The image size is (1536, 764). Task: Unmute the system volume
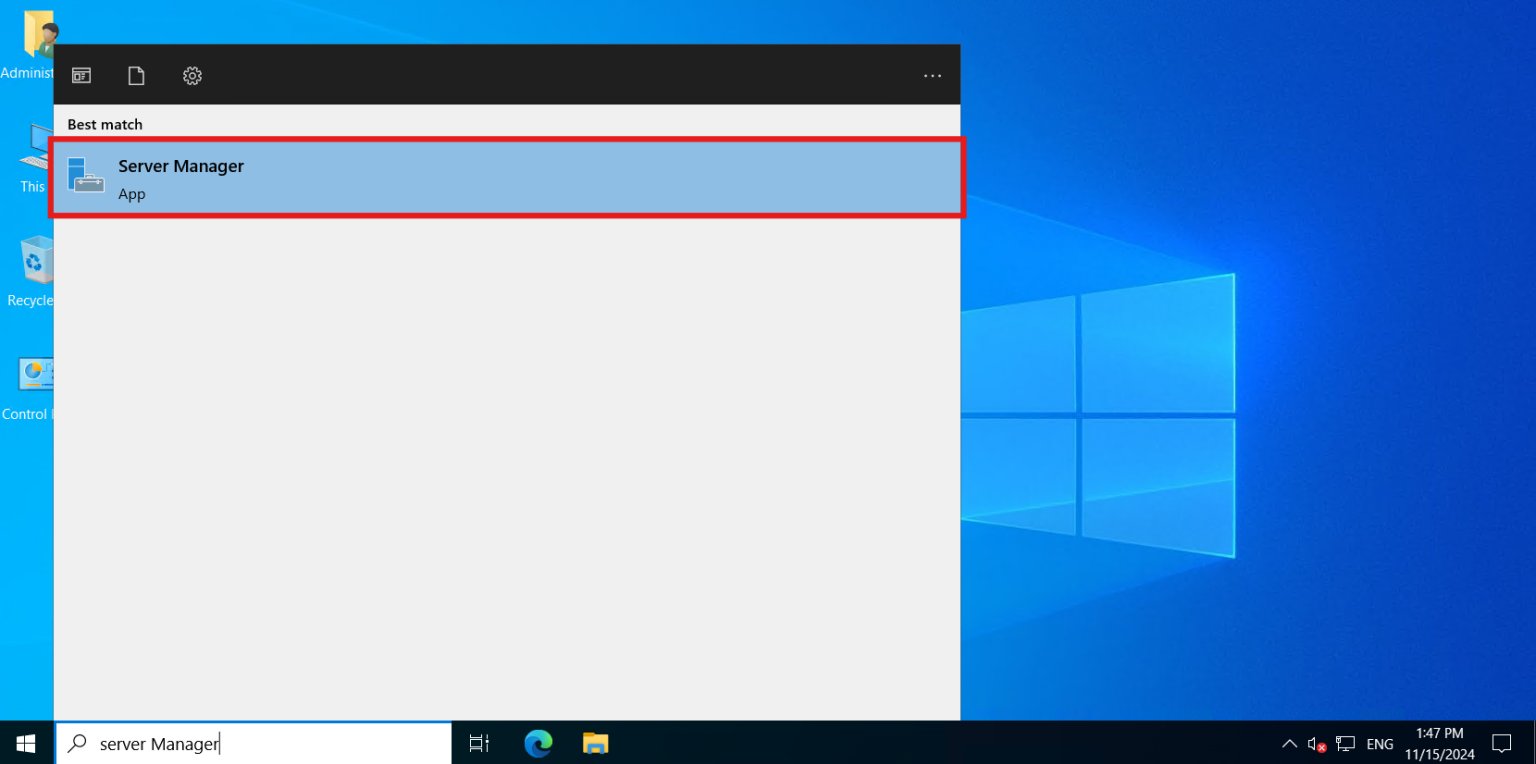1315,743
